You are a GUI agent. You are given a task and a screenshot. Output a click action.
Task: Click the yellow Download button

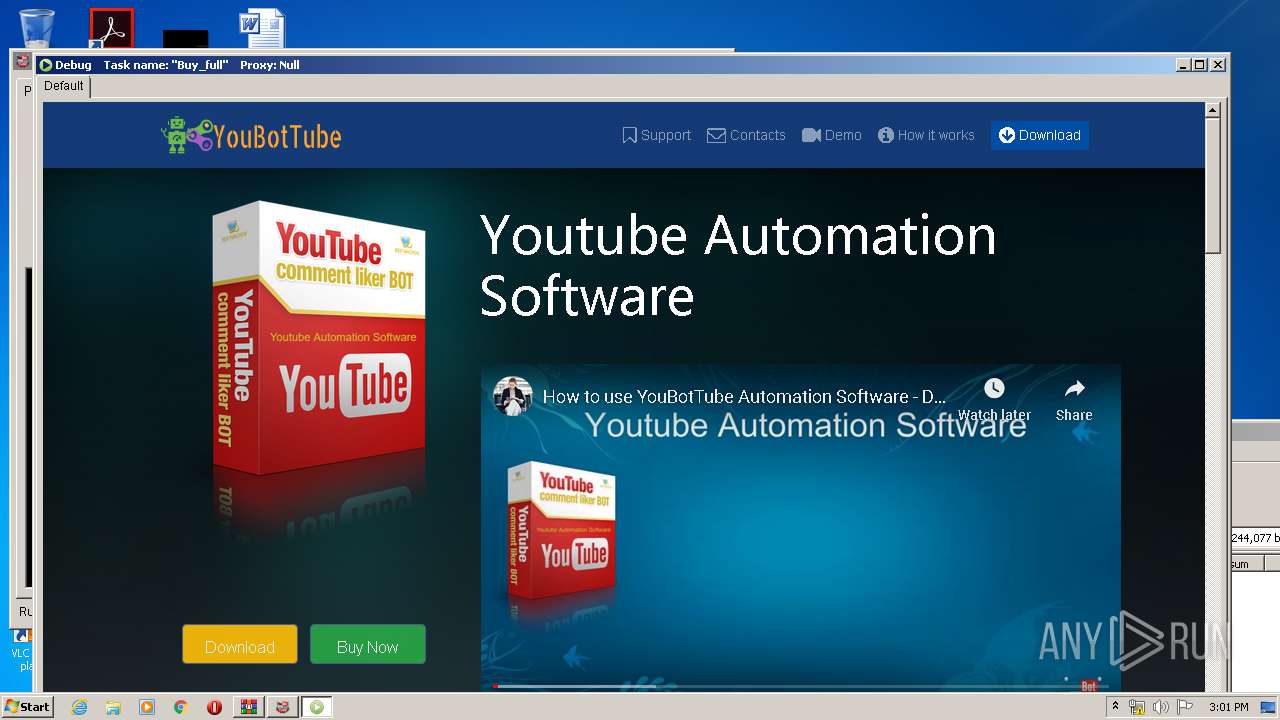[240, 646]
